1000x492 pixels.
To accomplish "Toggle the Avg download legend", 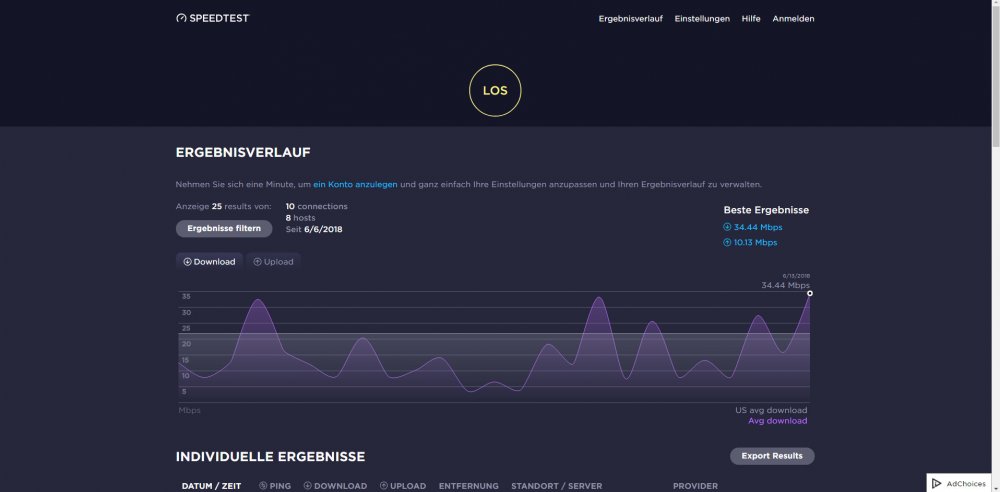I will 777,421.
